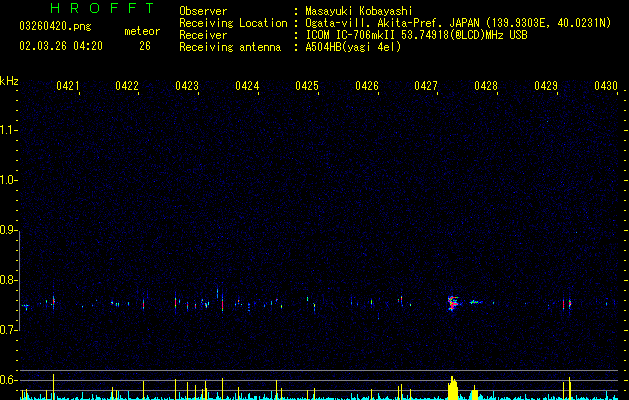Click the 0421 time axis marker
Screen dimensions: 629x400
click(67, 86)
